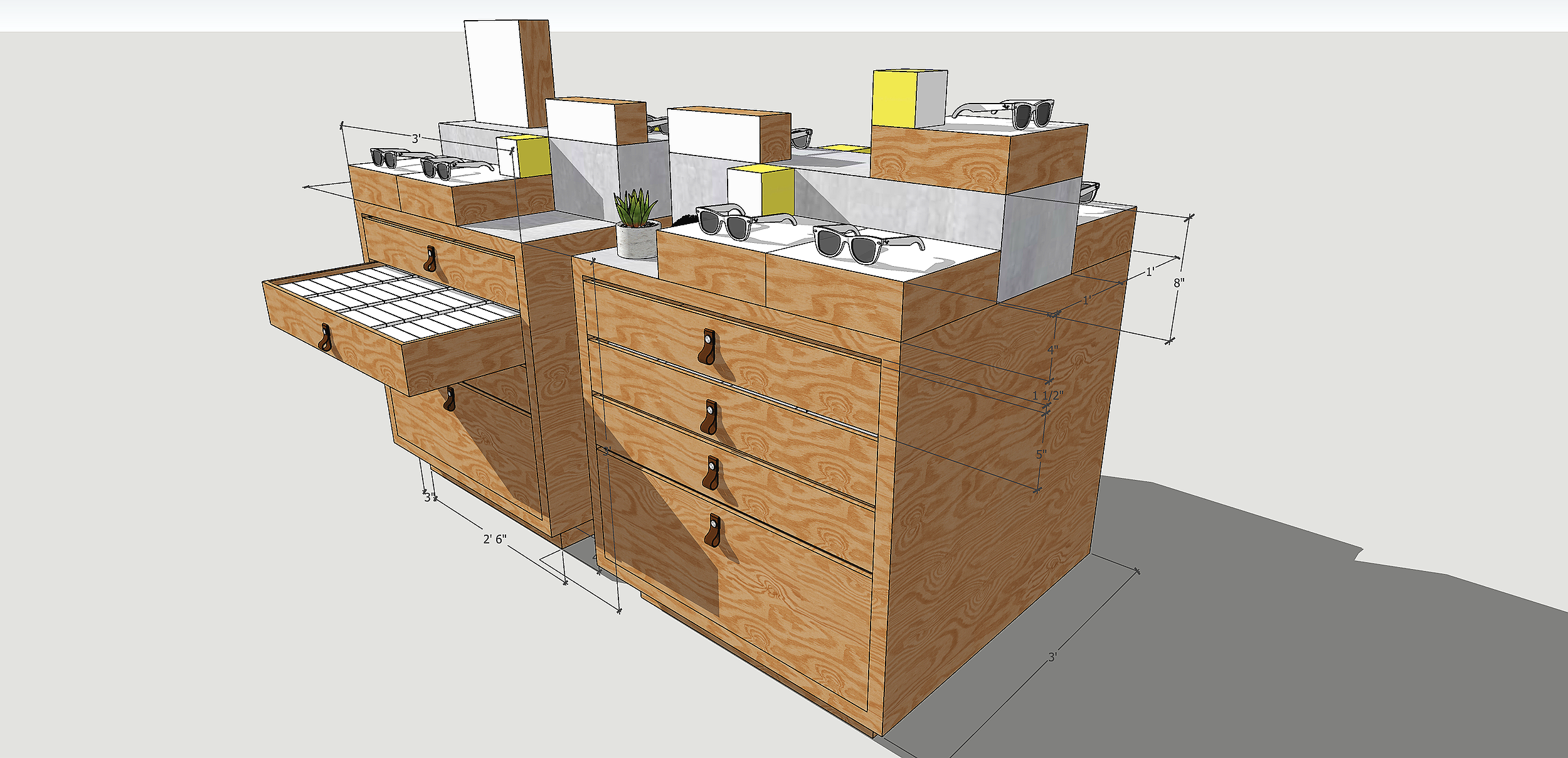Click the 2' 6" dimension label
Screen dimensions: 1568x758
(495, 539)
